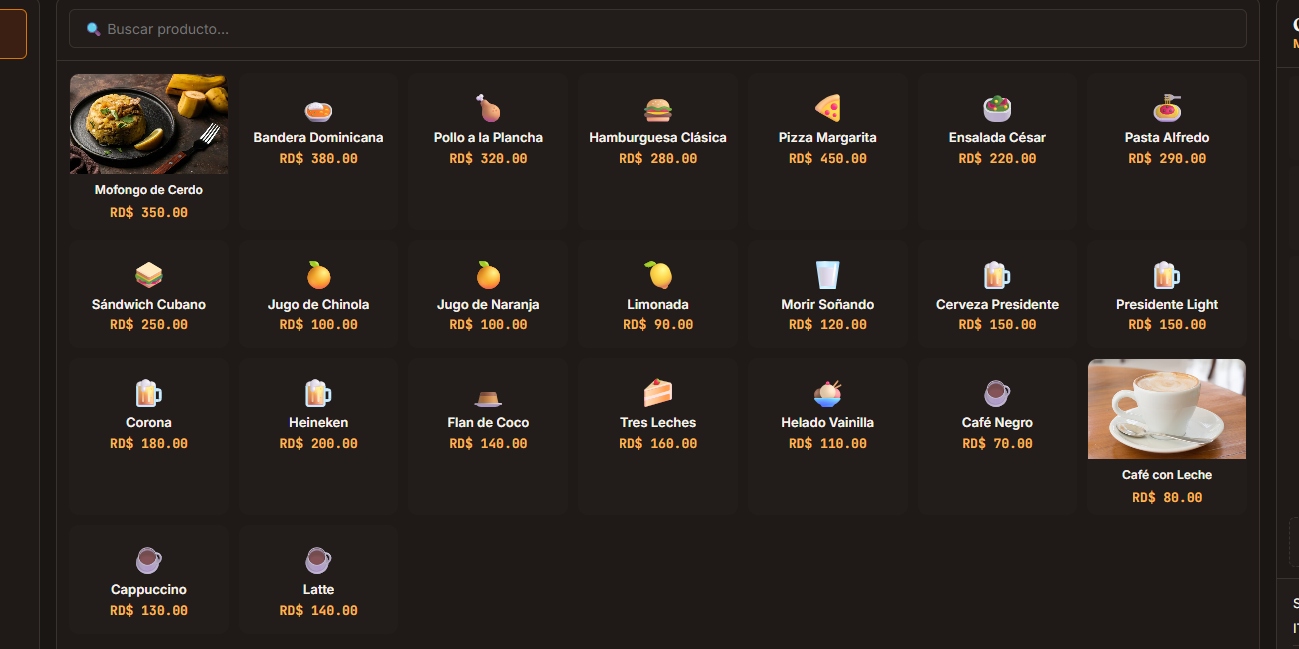Click the Mofongo de Cerdo product name
The height and width of the screenshot is (649, 1299).
[x=149, y=190]
